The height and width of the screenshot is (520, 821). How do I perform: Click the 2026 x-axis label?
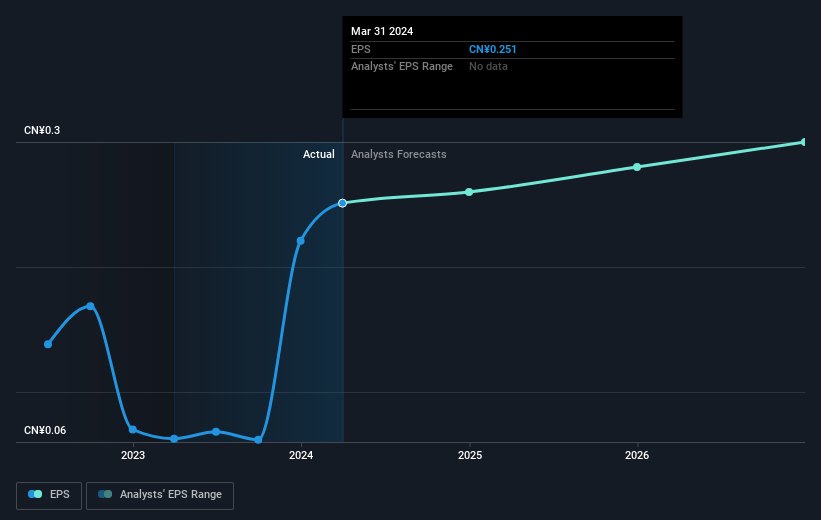pos(637,456)
